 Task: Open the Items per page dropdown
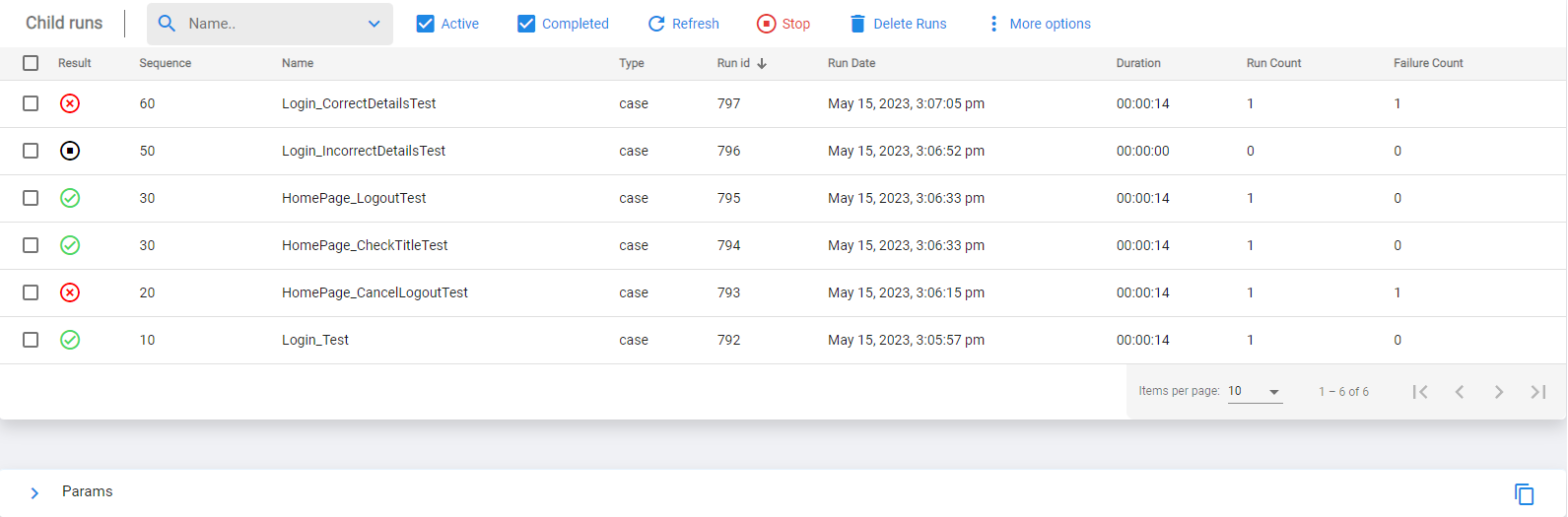(1255, 392)
